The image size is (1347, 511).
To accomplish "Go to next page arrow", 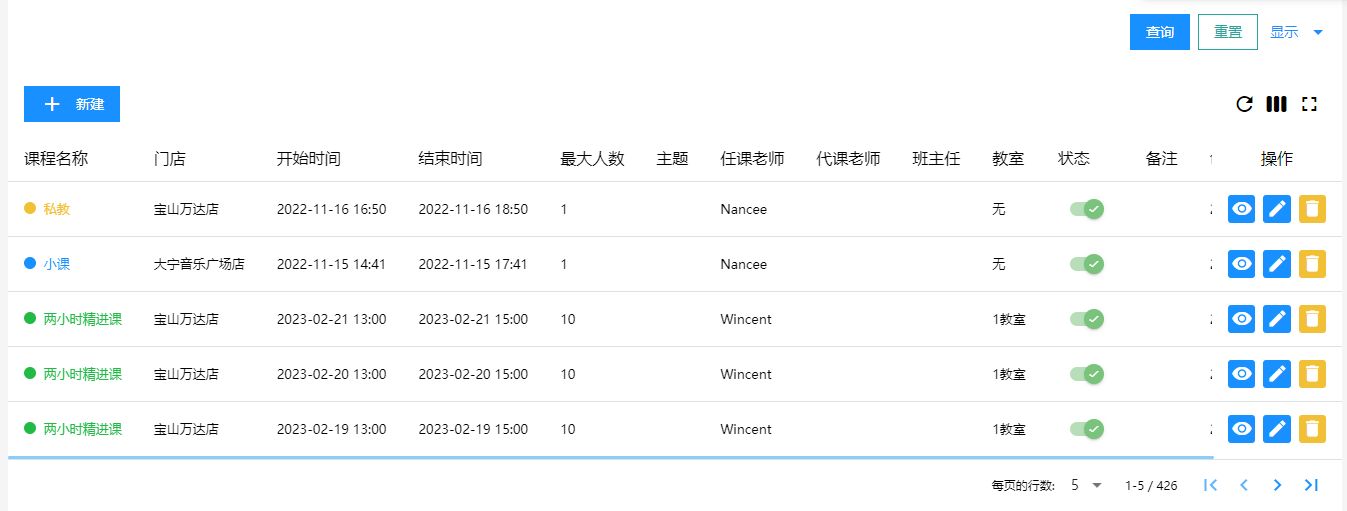I will point(1277,485).
